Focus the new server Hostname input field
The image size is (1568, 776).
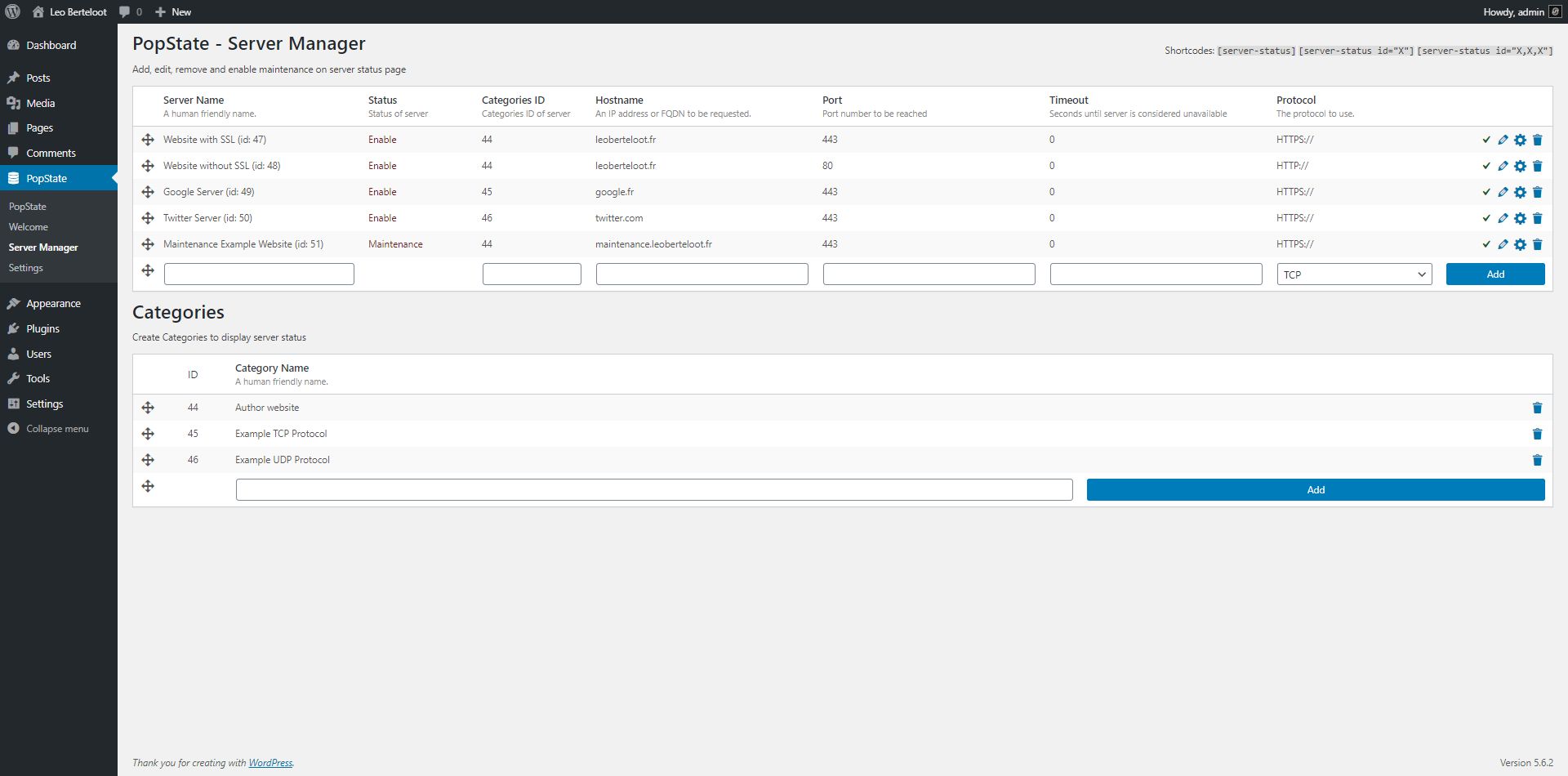pyautogui.click(x=702, y=274)
